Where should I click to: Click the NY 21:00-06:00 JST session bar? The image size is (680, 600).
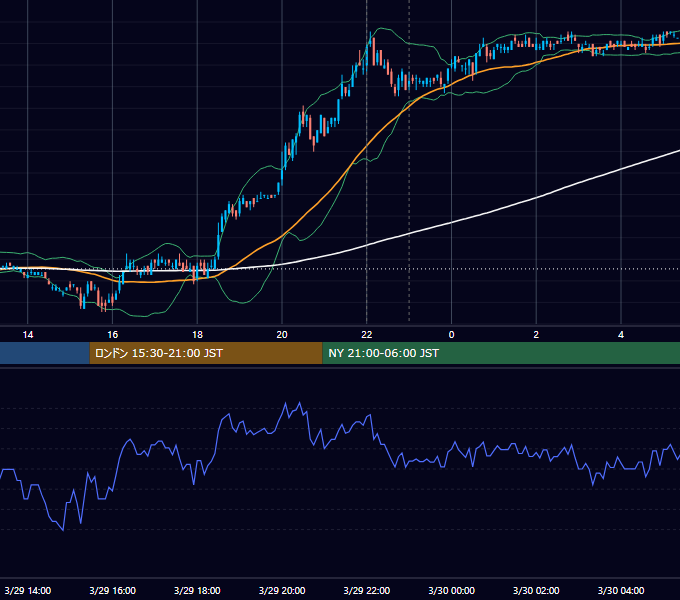point(501,353)
